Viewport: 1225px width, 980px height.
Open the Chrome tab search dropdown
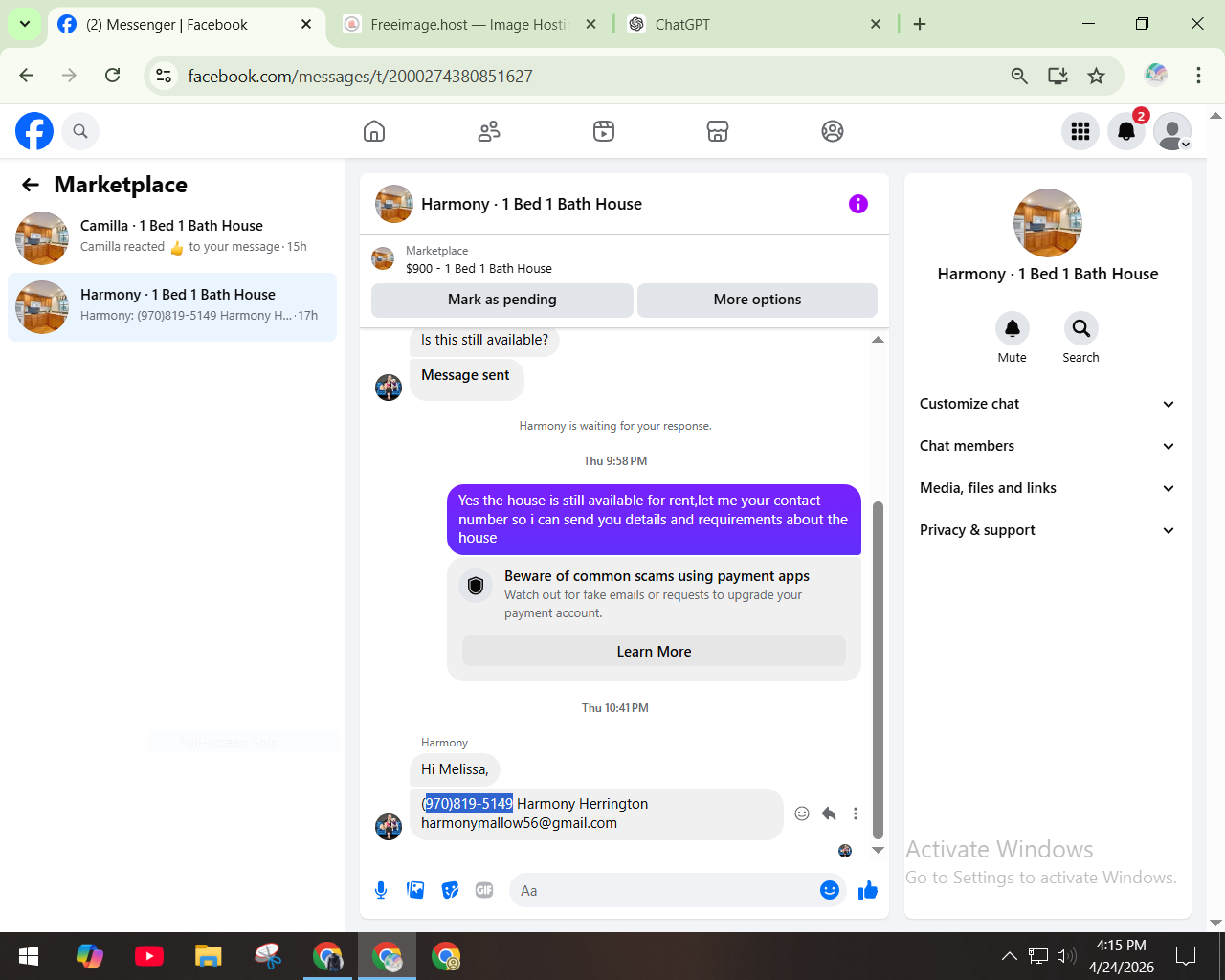click(25, 24)
